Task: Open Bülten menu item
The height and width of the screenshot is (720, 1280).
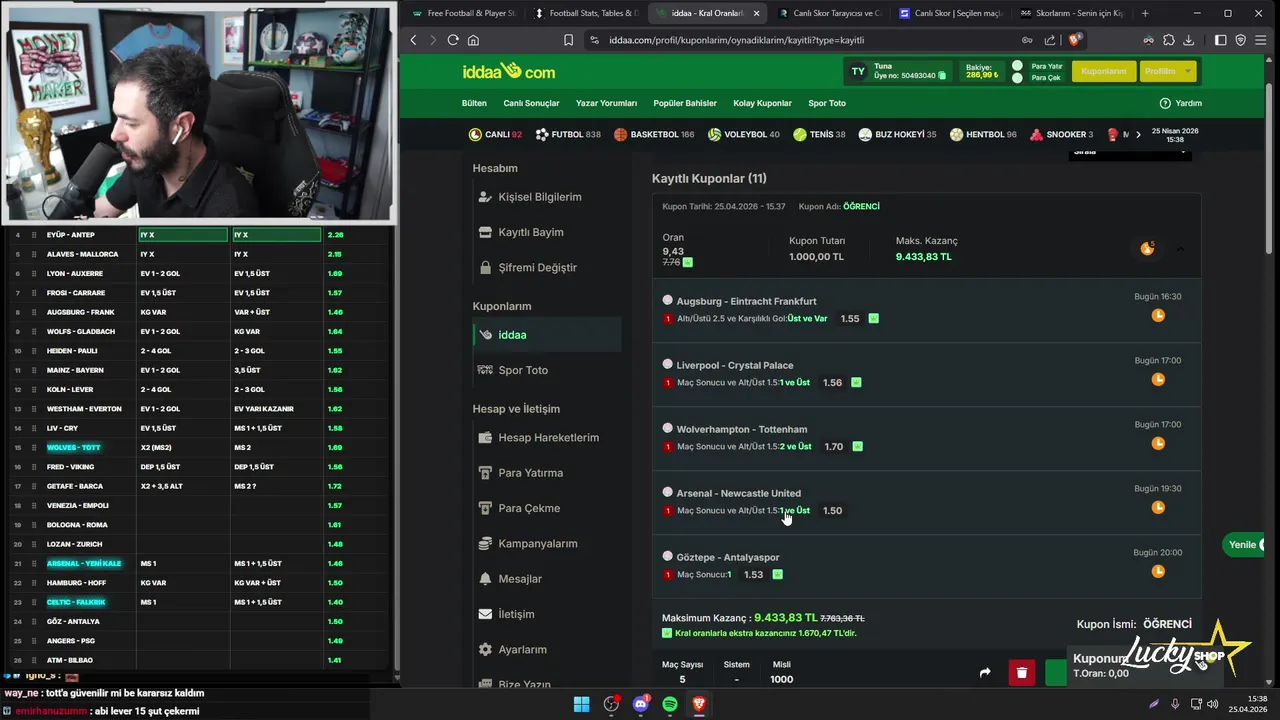Action: (474, 103)
